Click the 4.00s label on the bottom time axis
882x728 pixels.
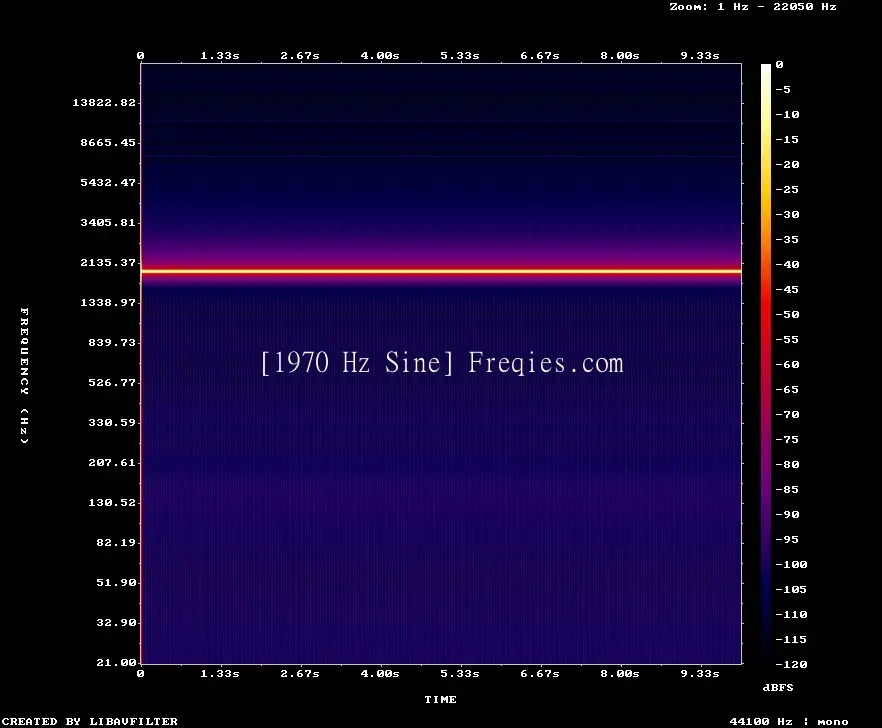[380, 673]
